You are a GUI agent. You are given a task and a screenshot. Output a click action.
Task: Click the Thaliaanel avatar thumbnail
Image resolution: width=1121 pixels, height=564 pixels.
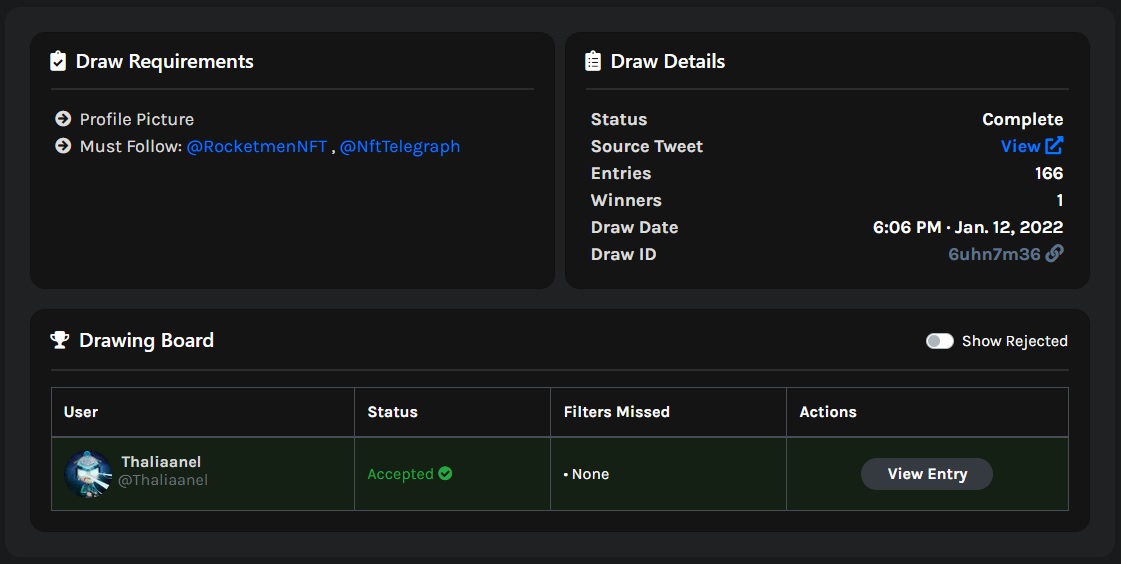(88, 473)
